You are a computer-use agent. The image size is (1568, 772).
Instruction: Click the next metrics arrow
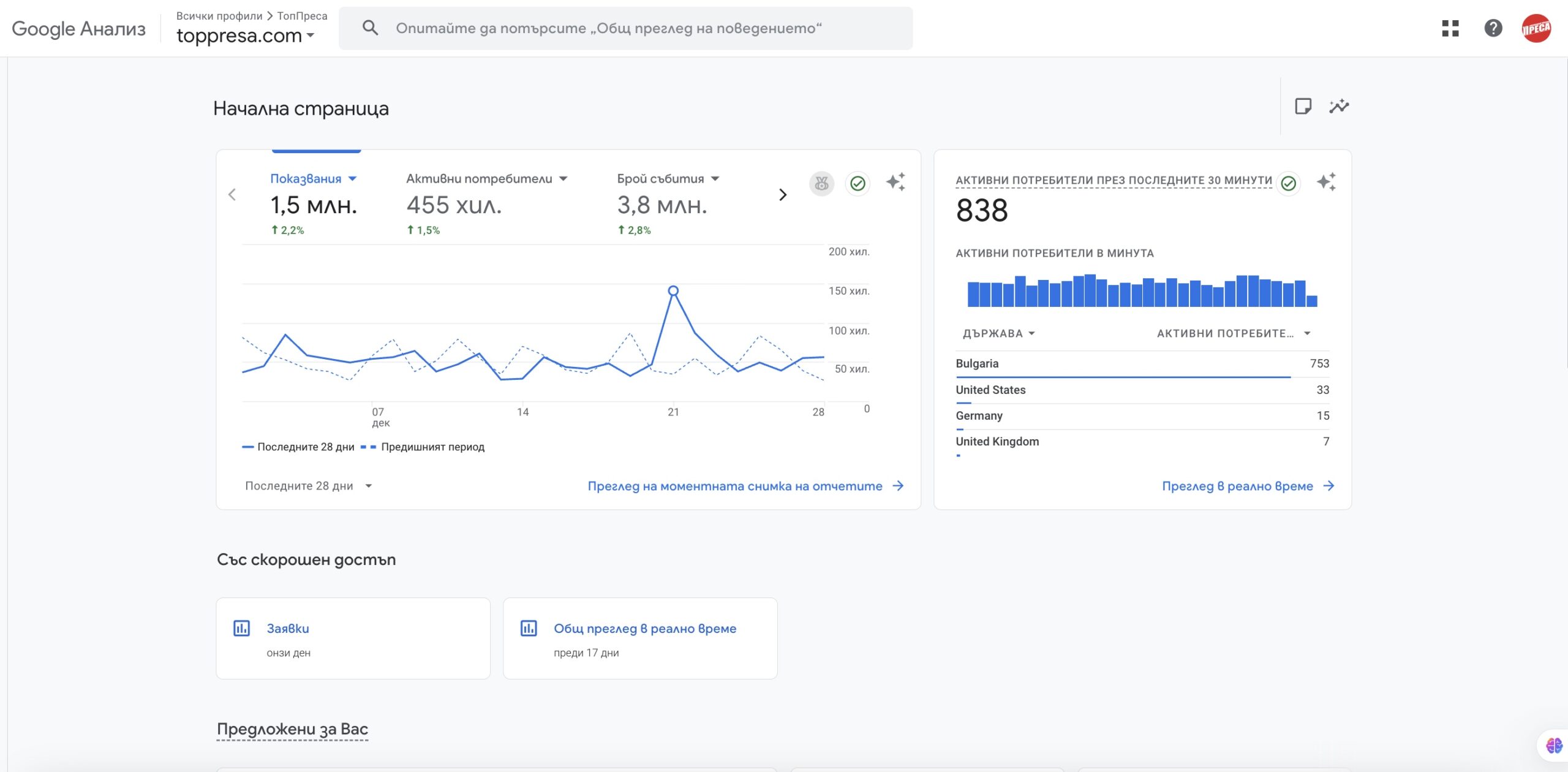(782, 195)
